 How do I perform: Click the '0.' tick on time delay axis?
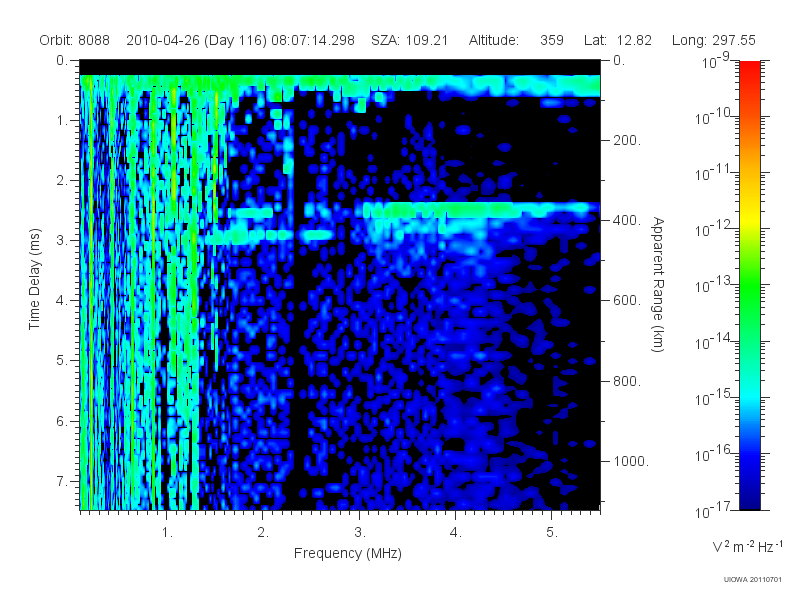point(62,60)
